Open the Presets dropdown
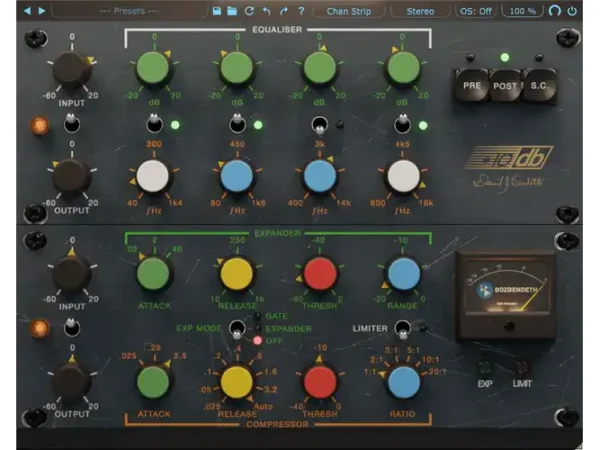This screenshot has height=450, width=600. pyautogui.click(x=129, y=11)
